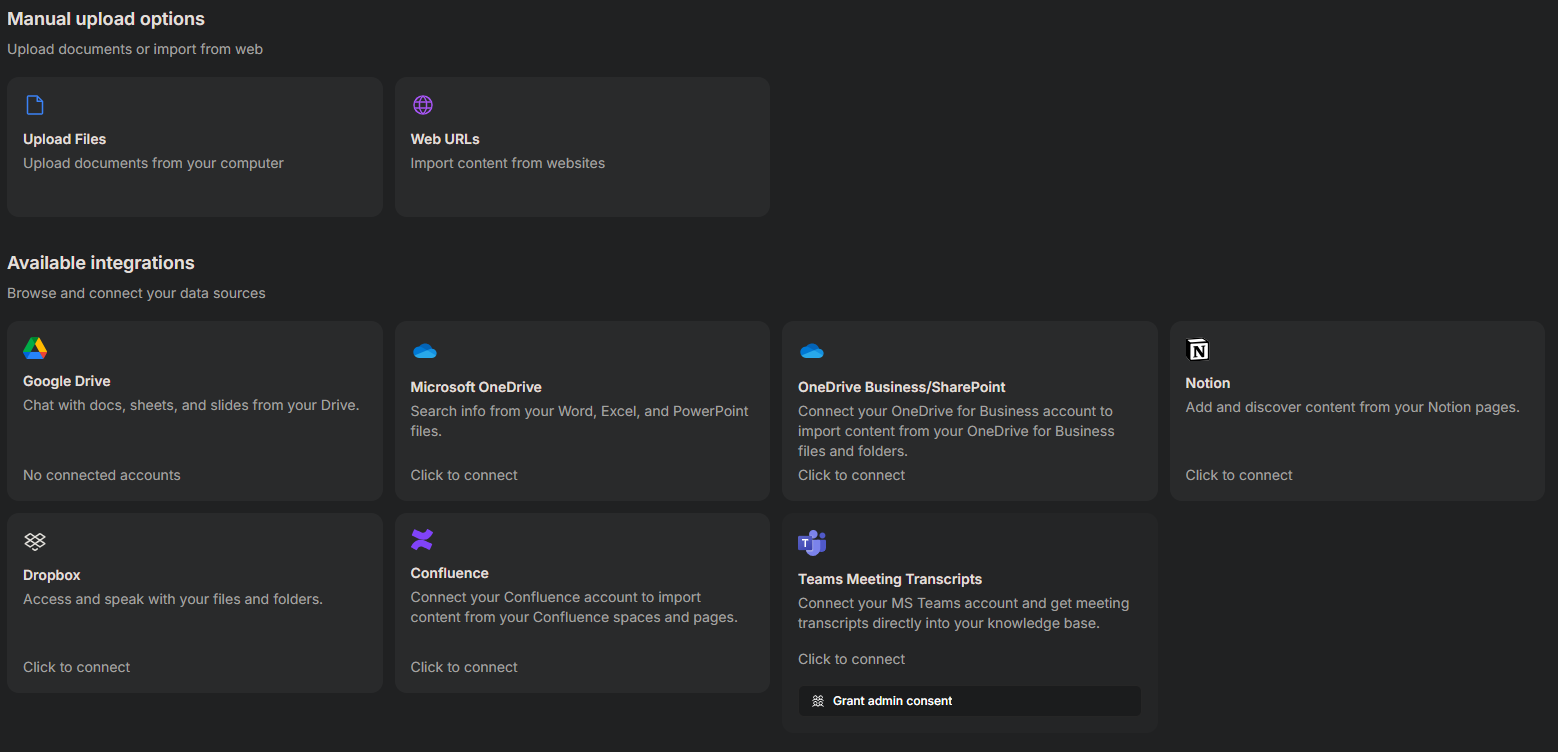Select the Notion card title
This screenshot has height=752, width=1558.
[x=1208, y=383]
